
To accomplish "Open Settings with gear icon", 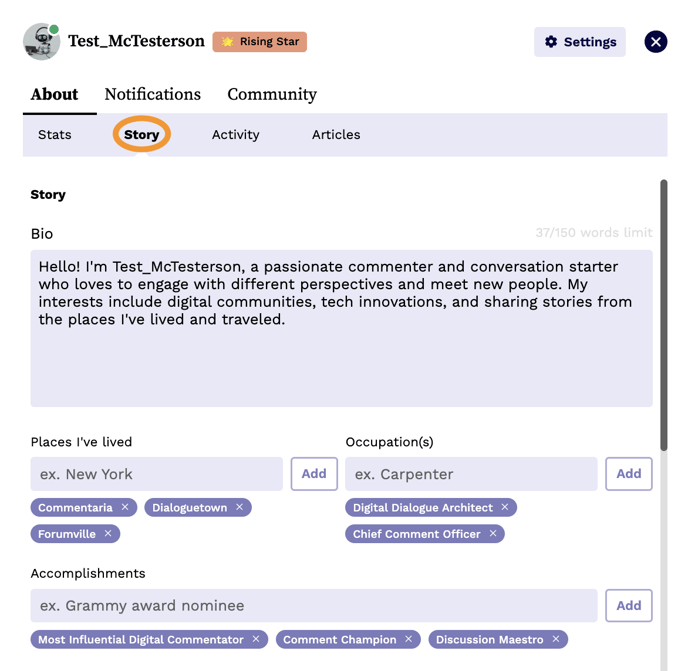I will (x=579, y=42).
